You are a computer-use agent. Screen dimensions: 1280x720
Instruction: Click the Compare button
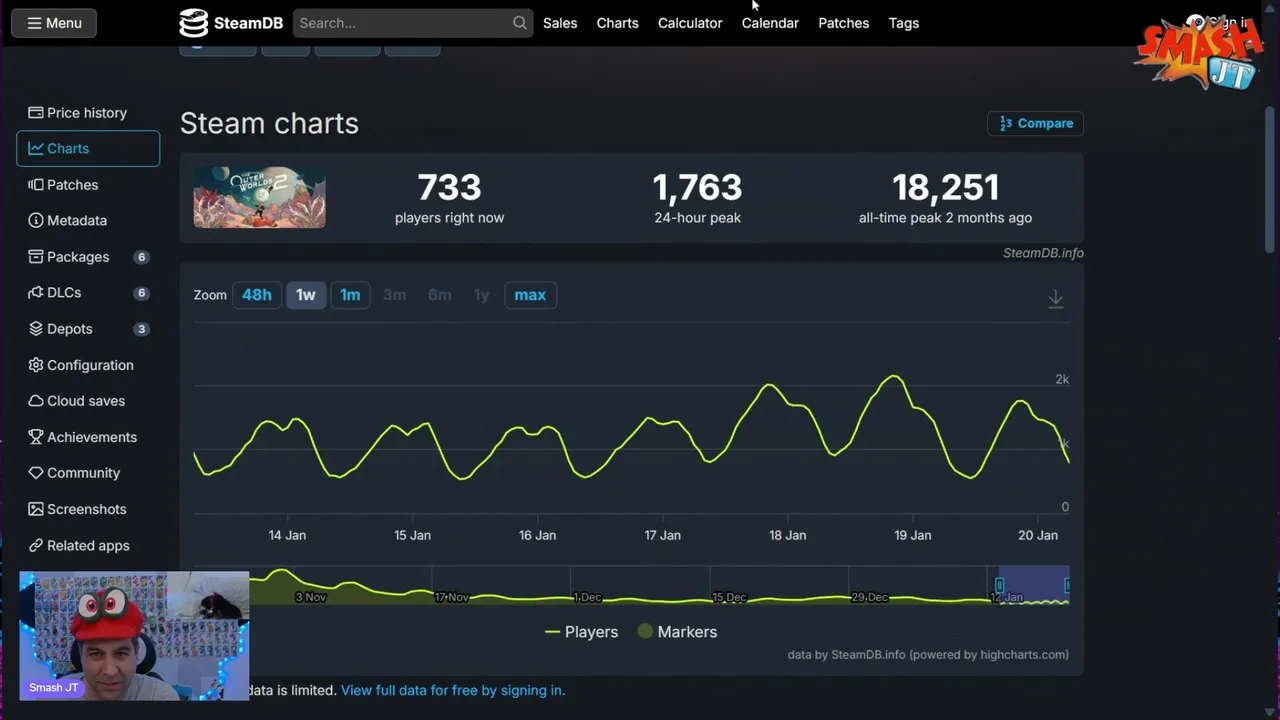(x=1035, y=123)
